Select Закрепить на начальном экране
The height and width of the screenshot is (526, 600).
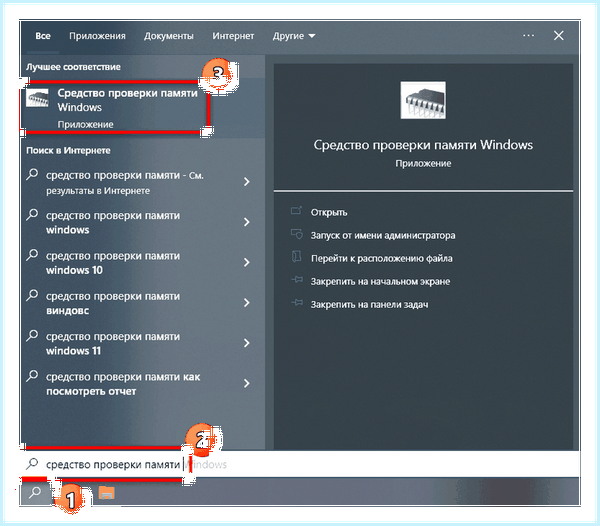[380, 282]
